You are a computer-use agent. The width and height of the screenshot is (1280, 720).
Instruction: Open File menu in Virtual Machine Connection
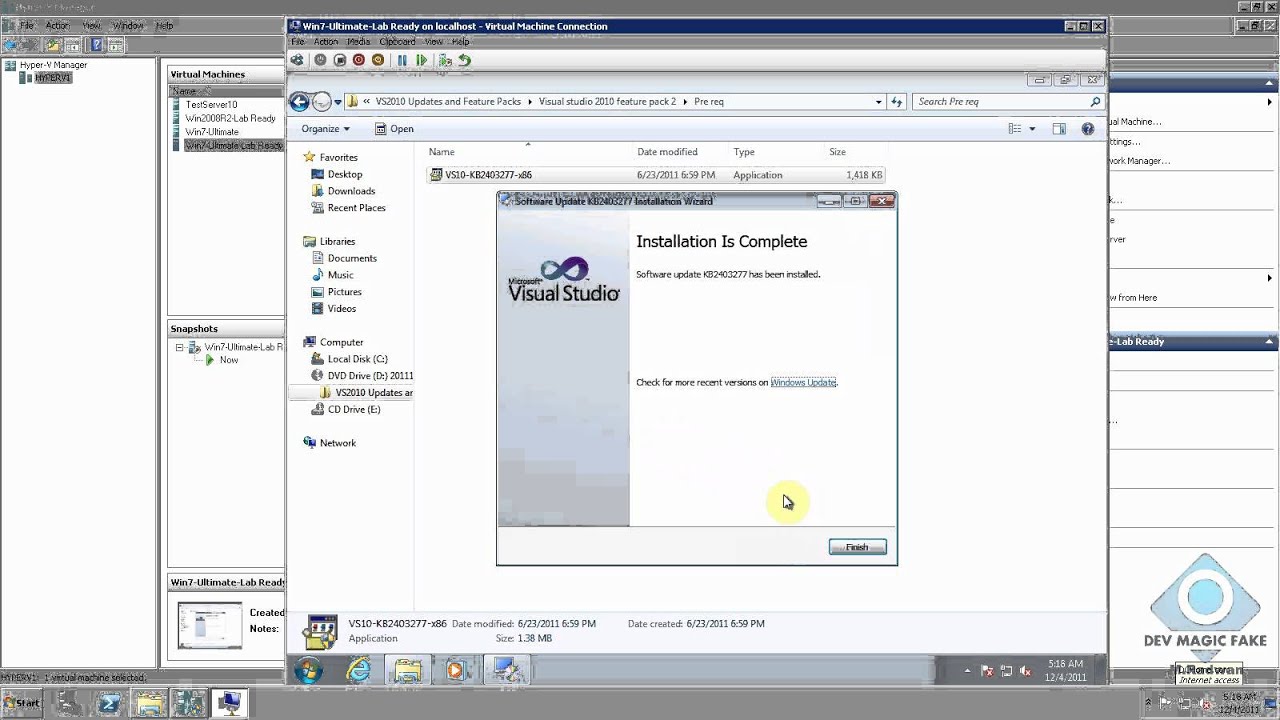coord(298,42)
